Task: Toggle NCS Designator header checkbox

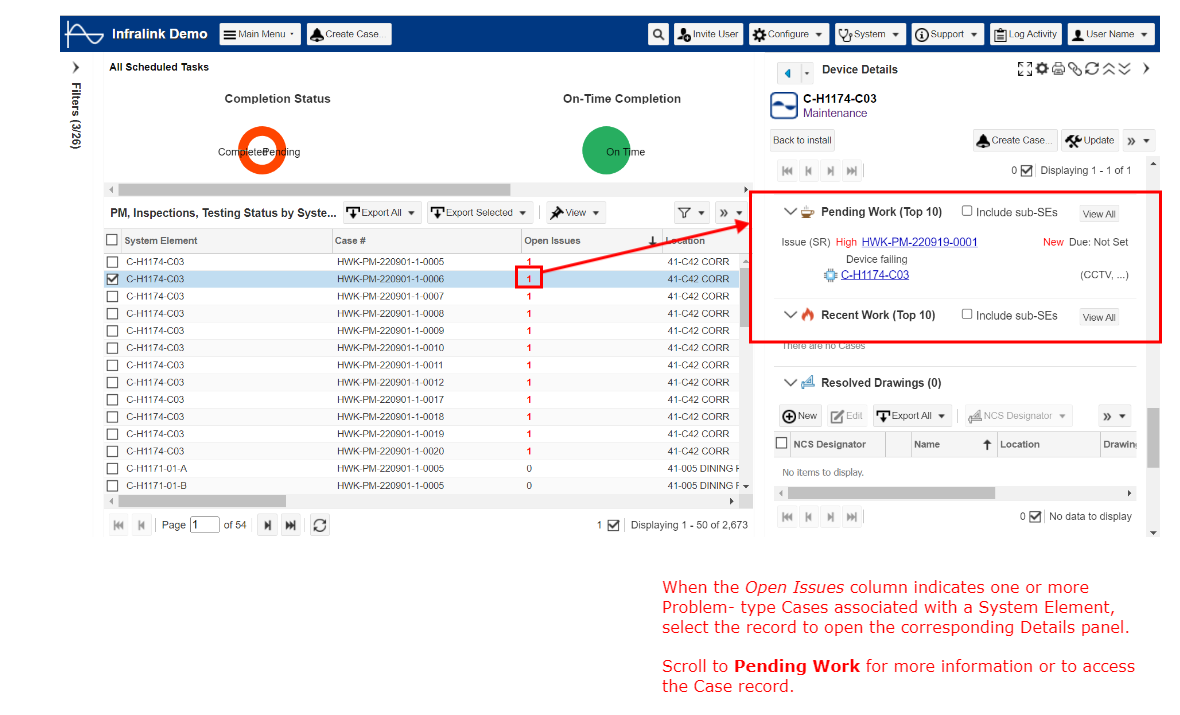Action: [x=781, y=443]
